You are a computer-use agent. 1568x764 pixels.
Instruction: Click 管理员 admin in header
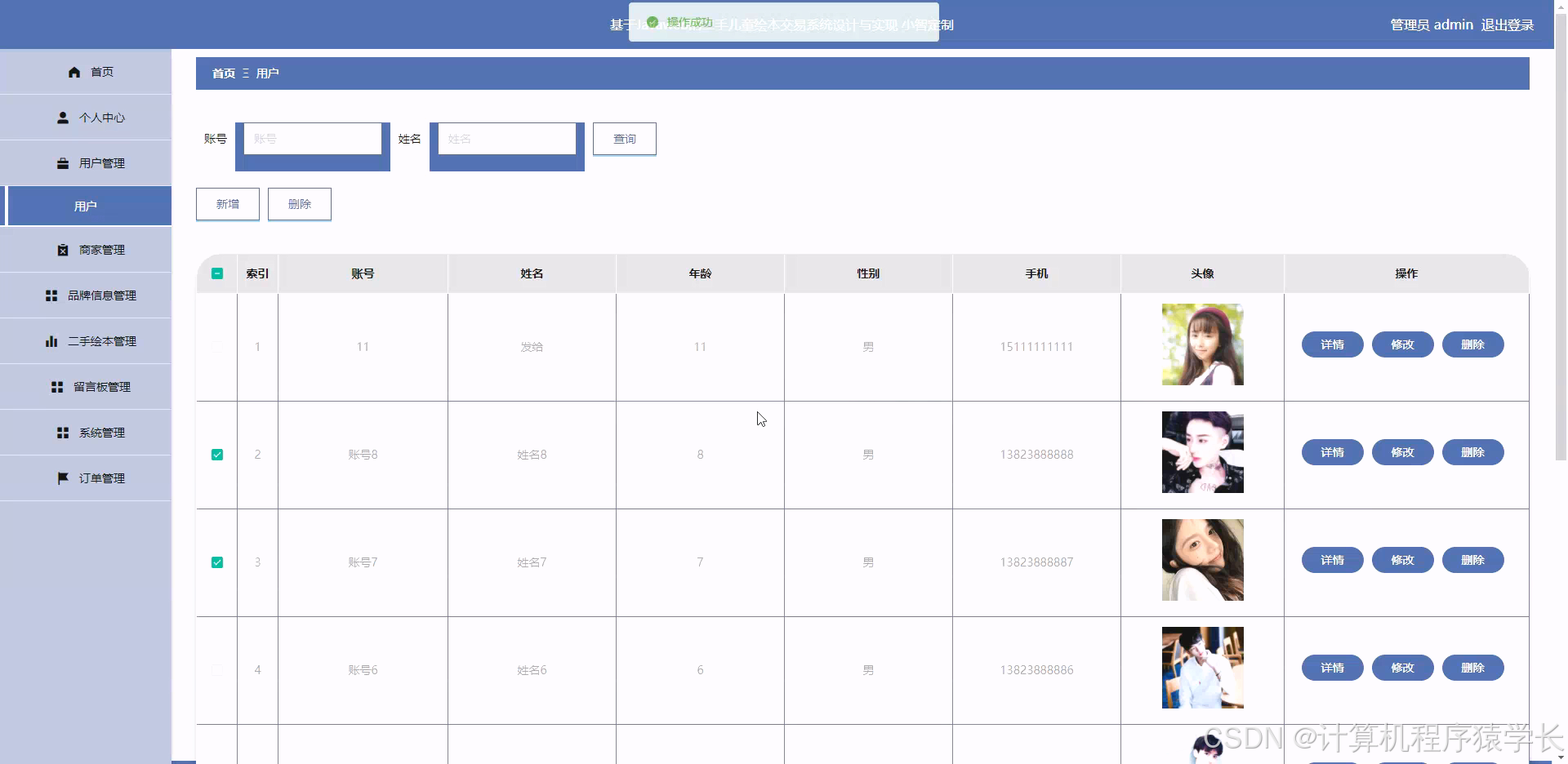click(x=1432, y=24)
